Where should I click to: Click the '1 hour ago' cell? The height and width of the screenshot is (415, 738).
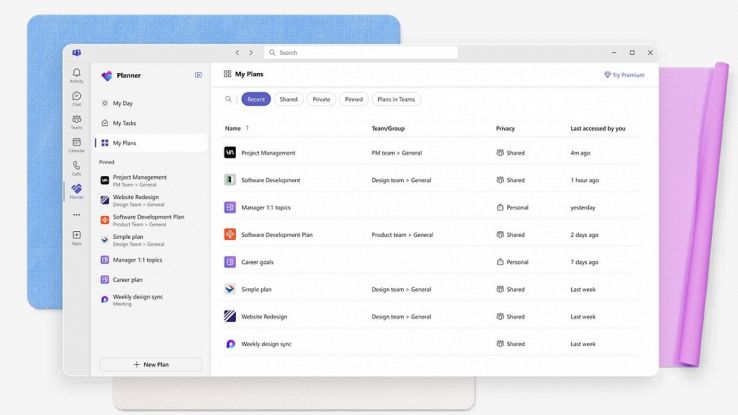585,180
